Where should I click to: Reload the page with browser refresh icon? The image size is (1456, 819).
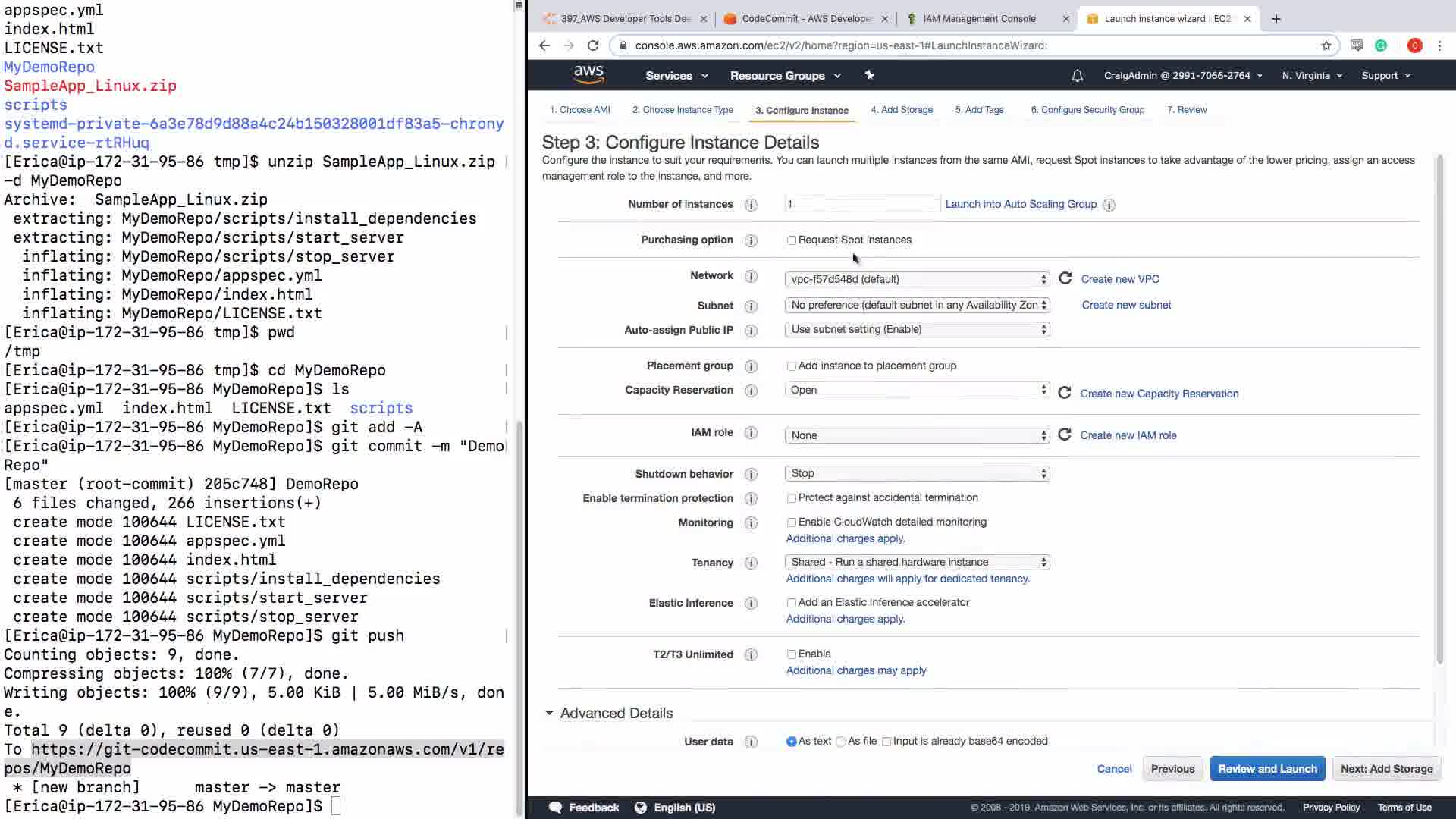(593, 45)
